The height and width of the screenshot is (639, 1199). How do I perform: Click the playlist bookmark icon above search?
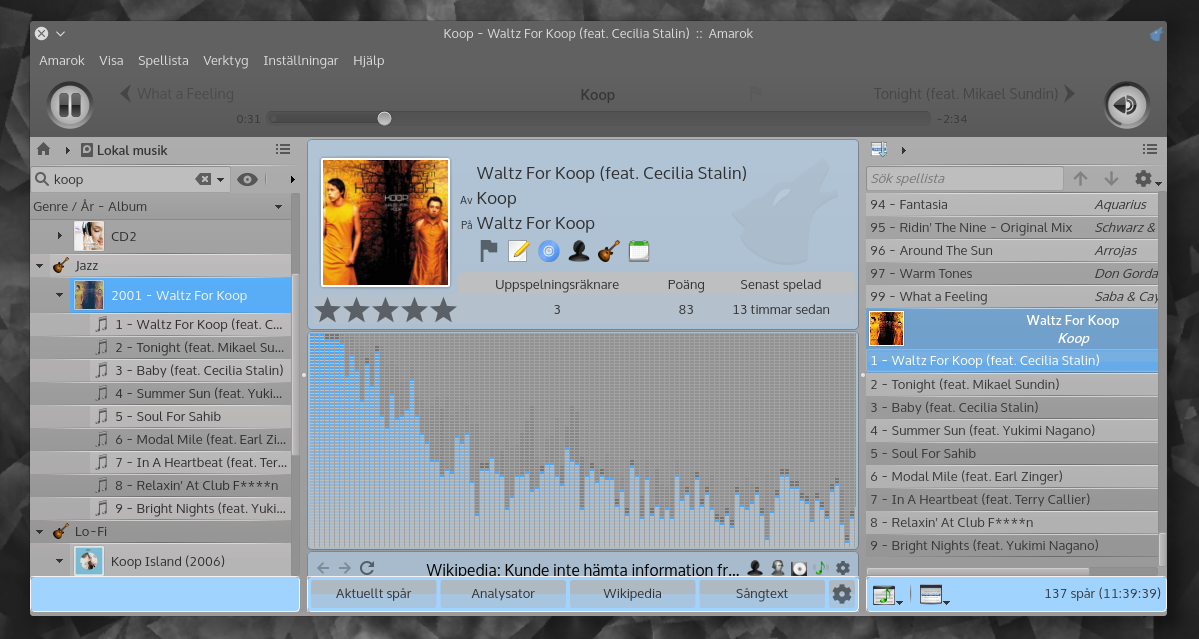[x=879, y=149]
